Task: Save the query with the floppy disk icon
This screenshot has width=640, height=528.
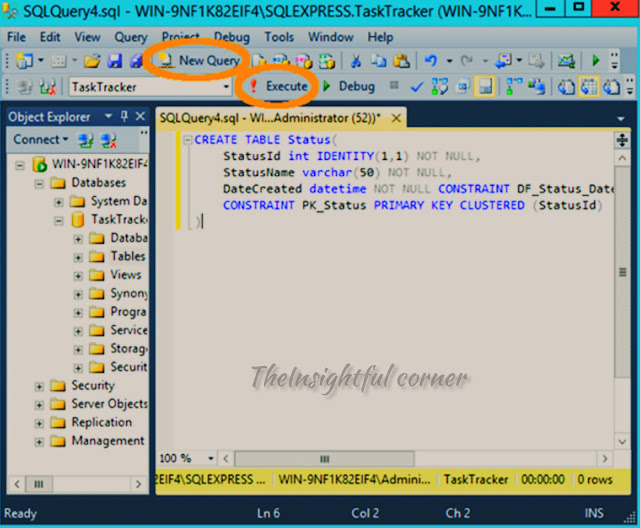Action: [x=115, y=61]
